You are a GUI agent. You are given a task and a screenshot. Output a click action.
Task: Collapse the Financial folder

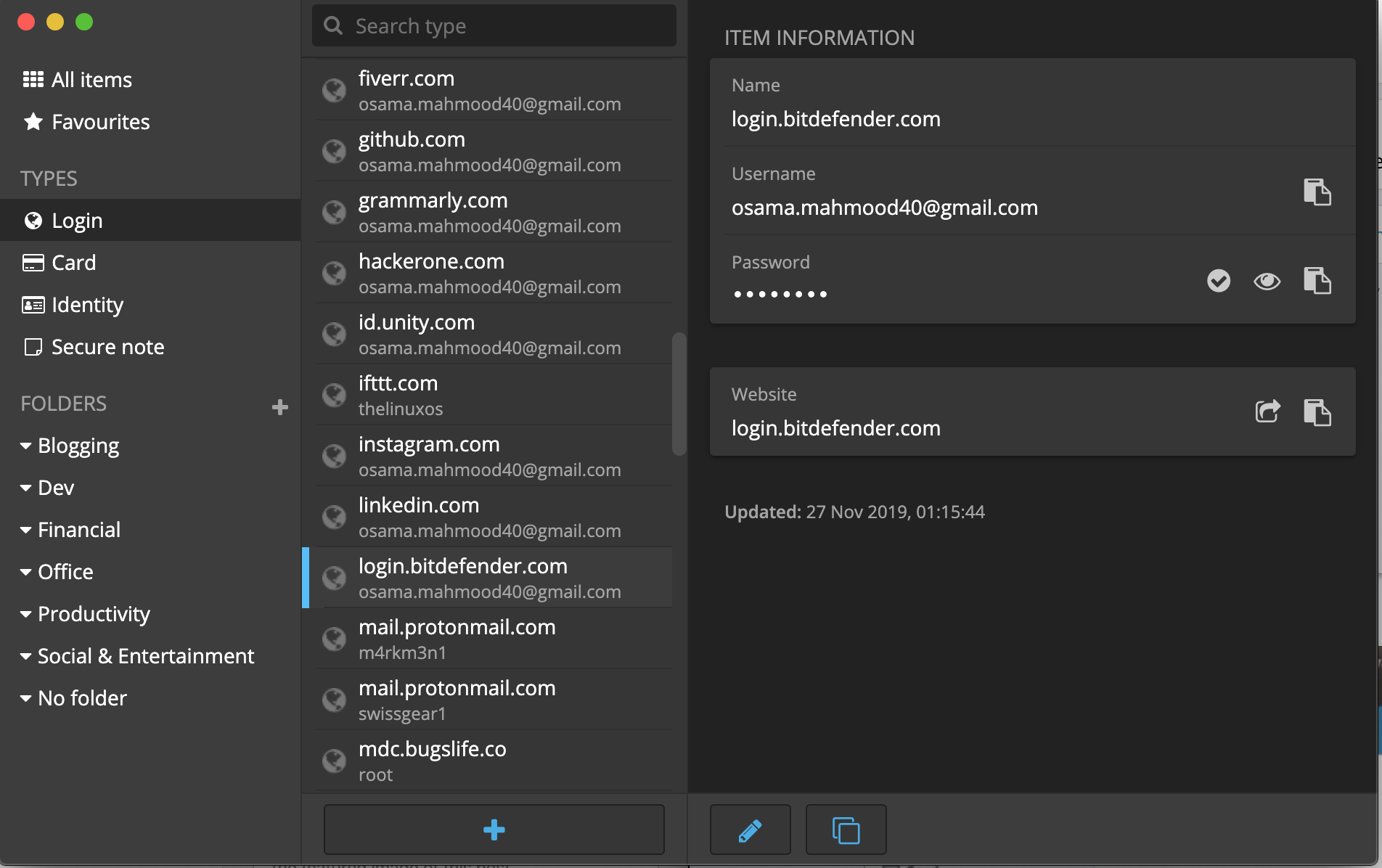tap(26, 530)
